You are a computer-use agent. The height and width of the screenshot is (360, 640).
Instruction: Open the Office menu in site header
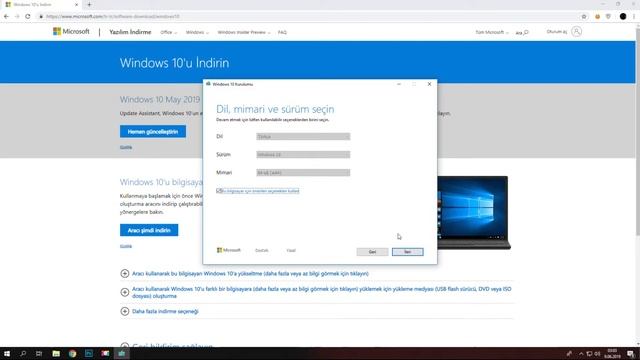[169, 32]
